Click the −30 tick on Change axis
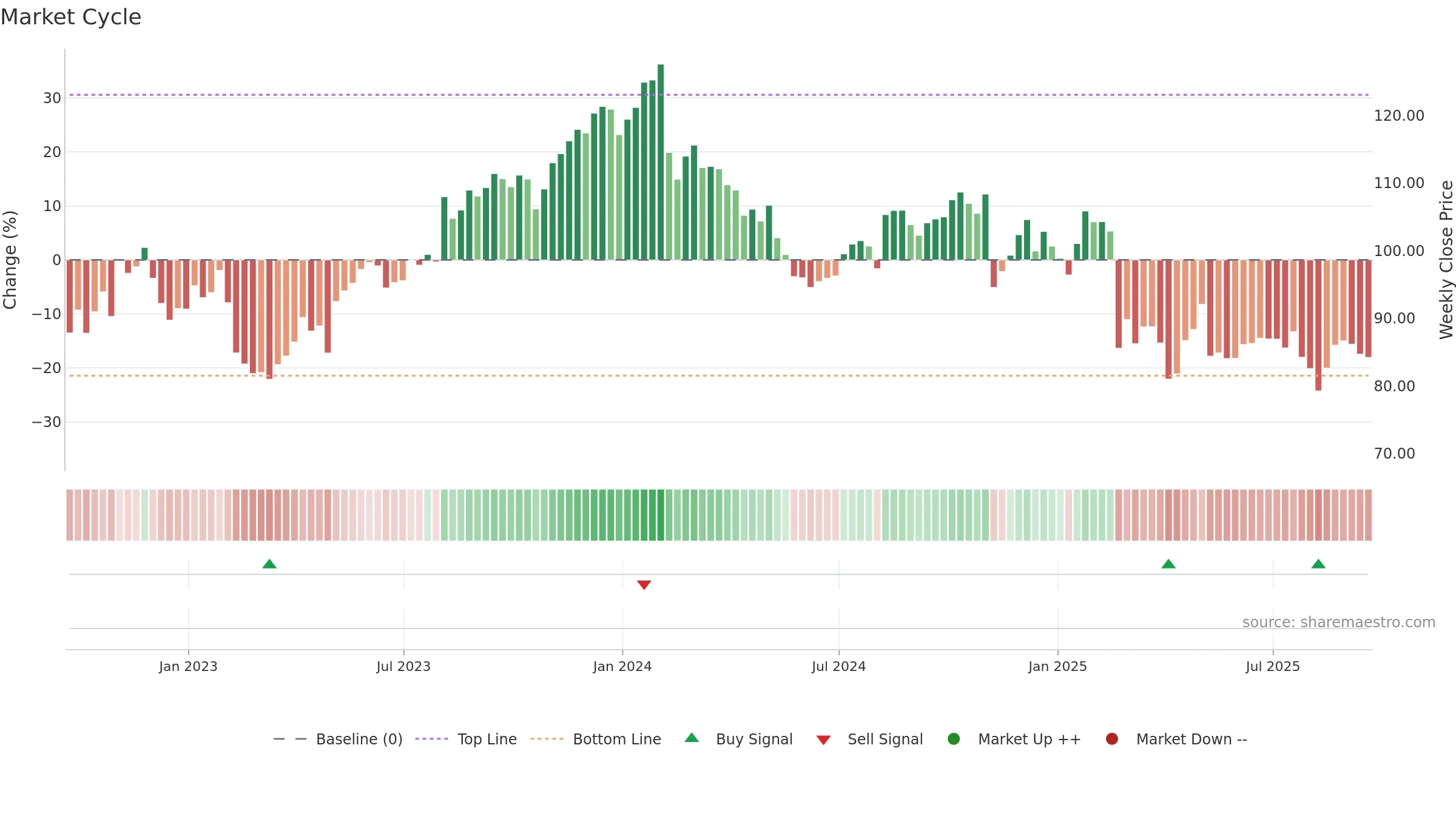This screenshot has width=1456, height=819. click(x=47, y=422)
